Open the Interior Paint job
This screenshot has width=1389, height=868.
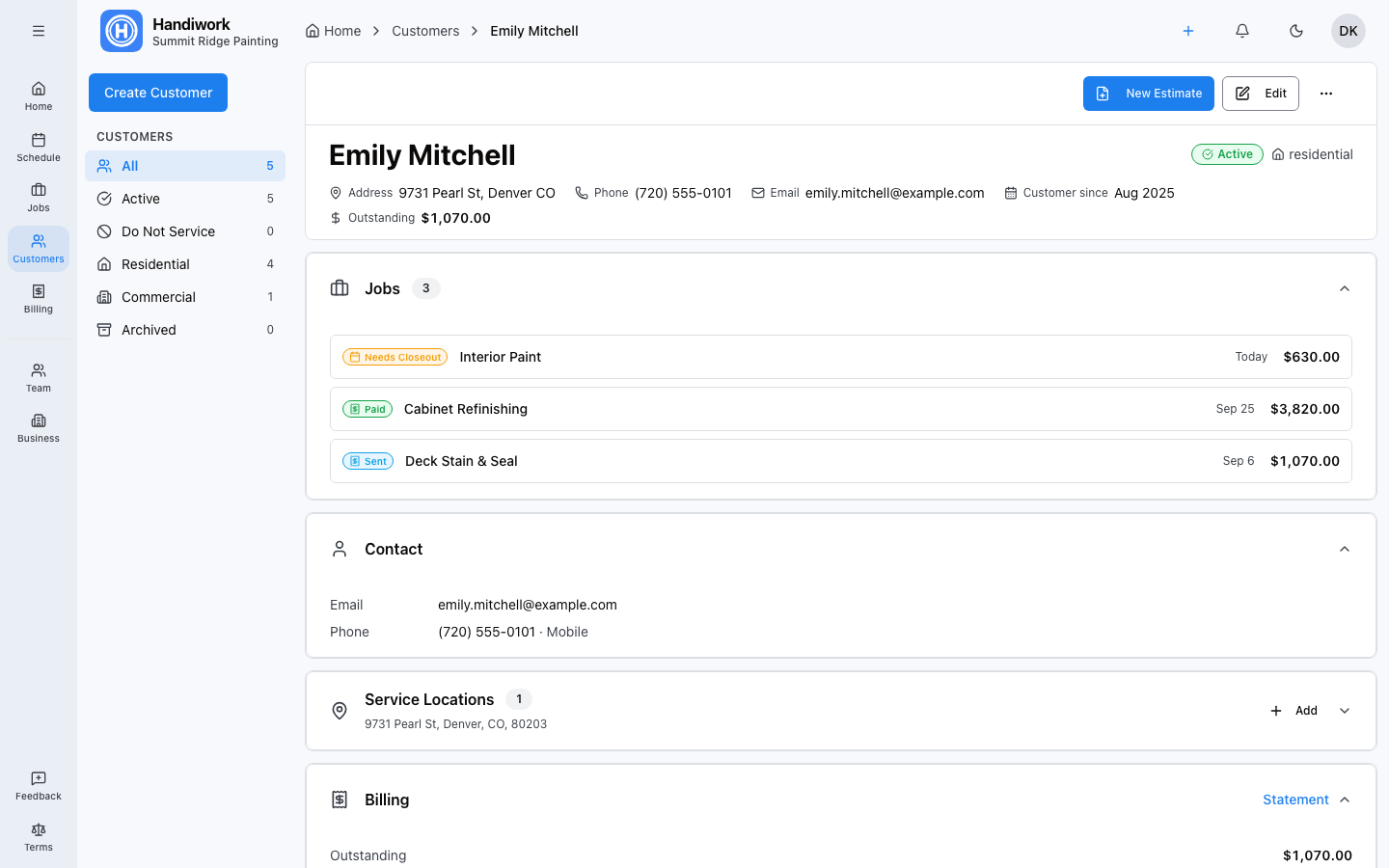[x=841, y=357]
